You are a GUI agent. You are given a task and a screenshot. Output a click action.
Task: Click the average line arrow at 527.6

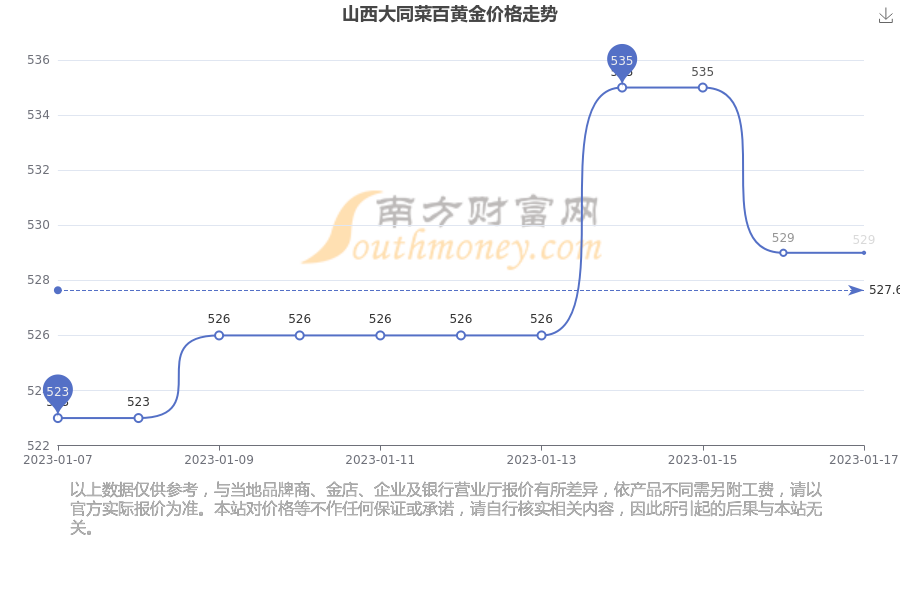pyautogui.click(x=856, y=291)
